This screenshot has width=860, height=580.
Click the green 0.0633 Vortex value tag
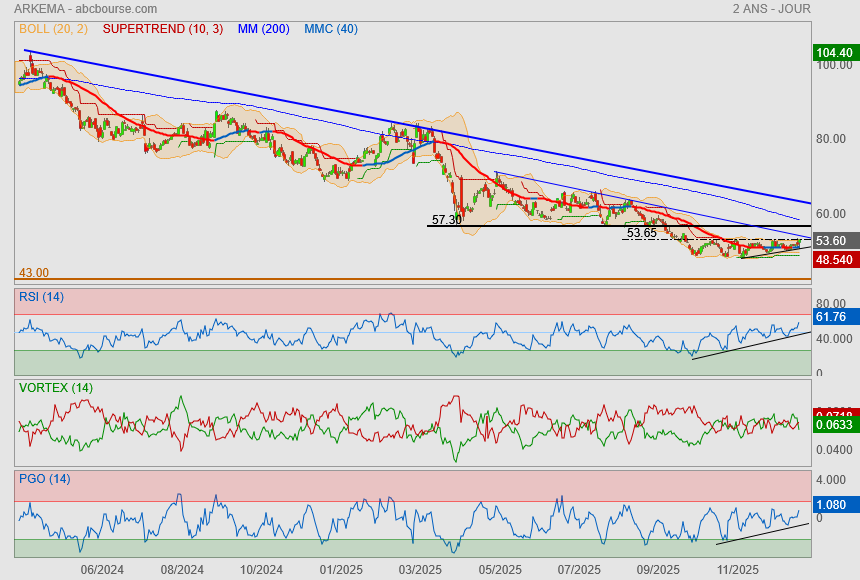pyautogui.click(x=834, y=425)
